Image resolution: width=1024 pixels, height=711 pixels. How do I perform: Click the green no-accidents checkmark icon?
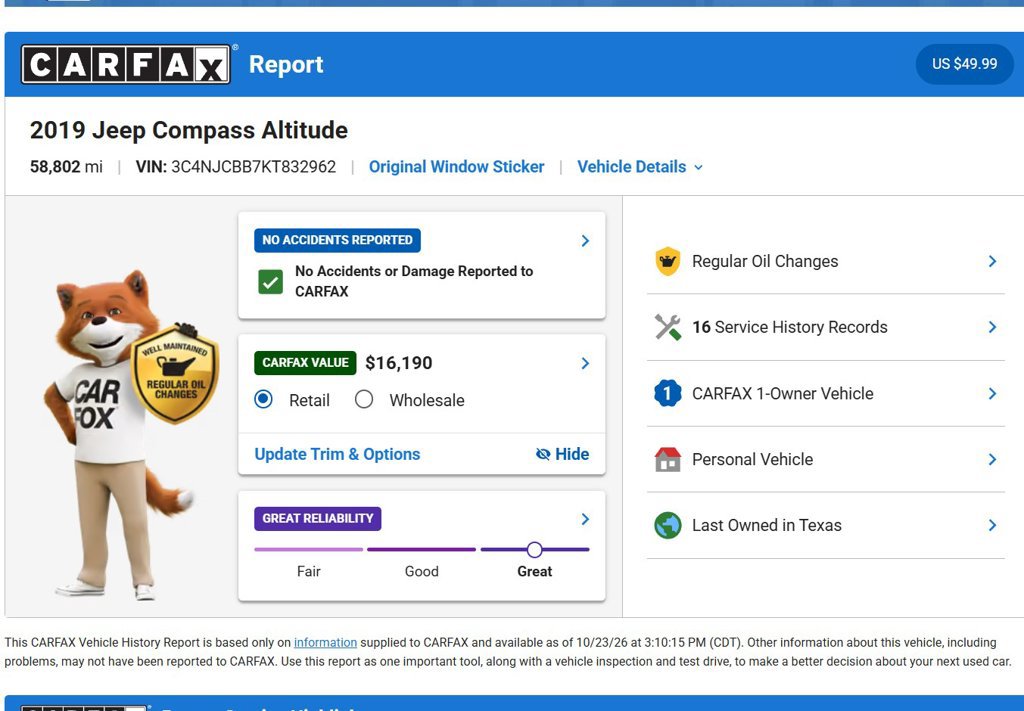[x=270, y=282]
